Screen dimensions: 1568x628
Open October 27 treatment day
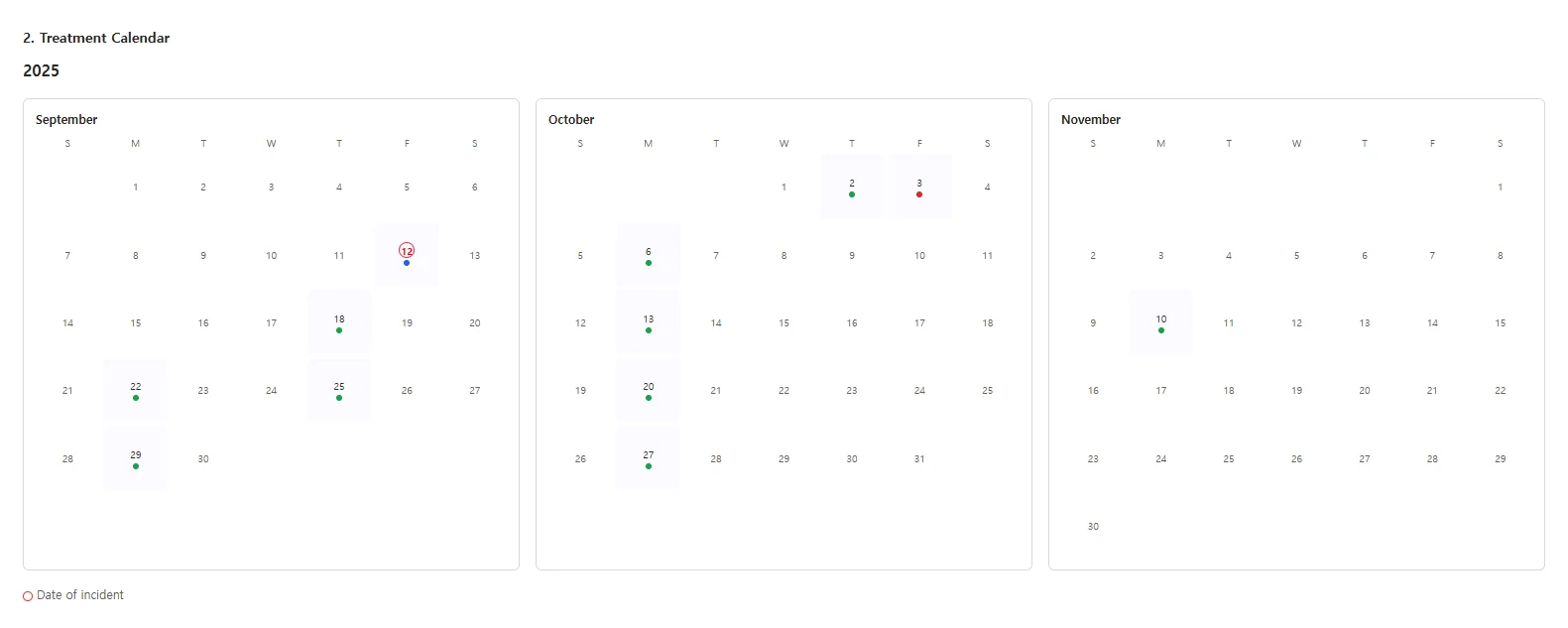tap(649, 458)
